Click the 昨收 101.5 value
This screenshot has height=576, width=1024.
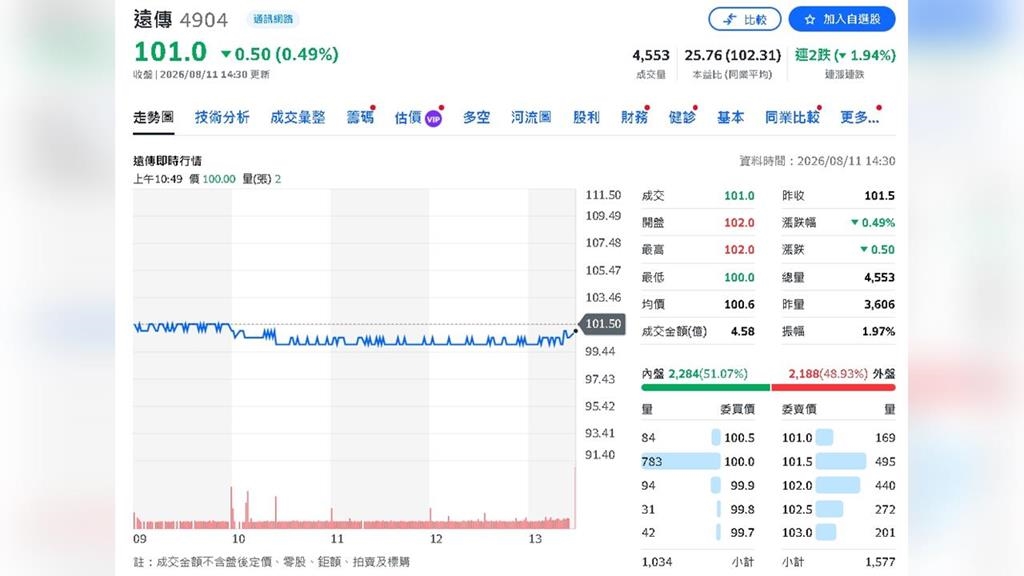click(x=879, y=196)
